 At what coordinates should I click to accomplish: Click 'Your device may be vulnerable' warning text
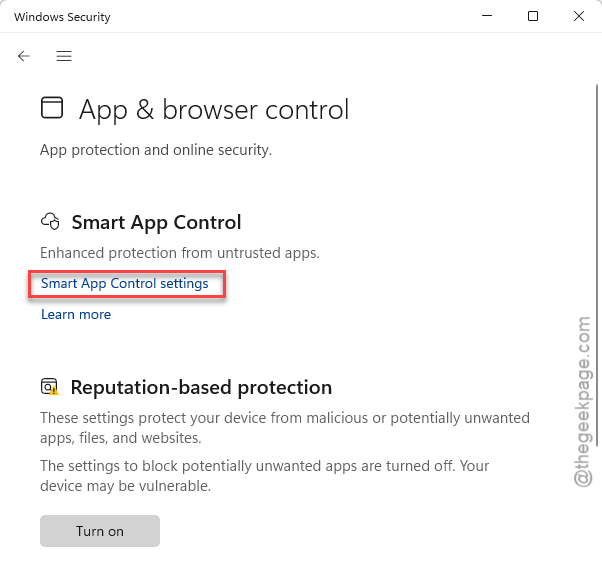tap(265, 476)
